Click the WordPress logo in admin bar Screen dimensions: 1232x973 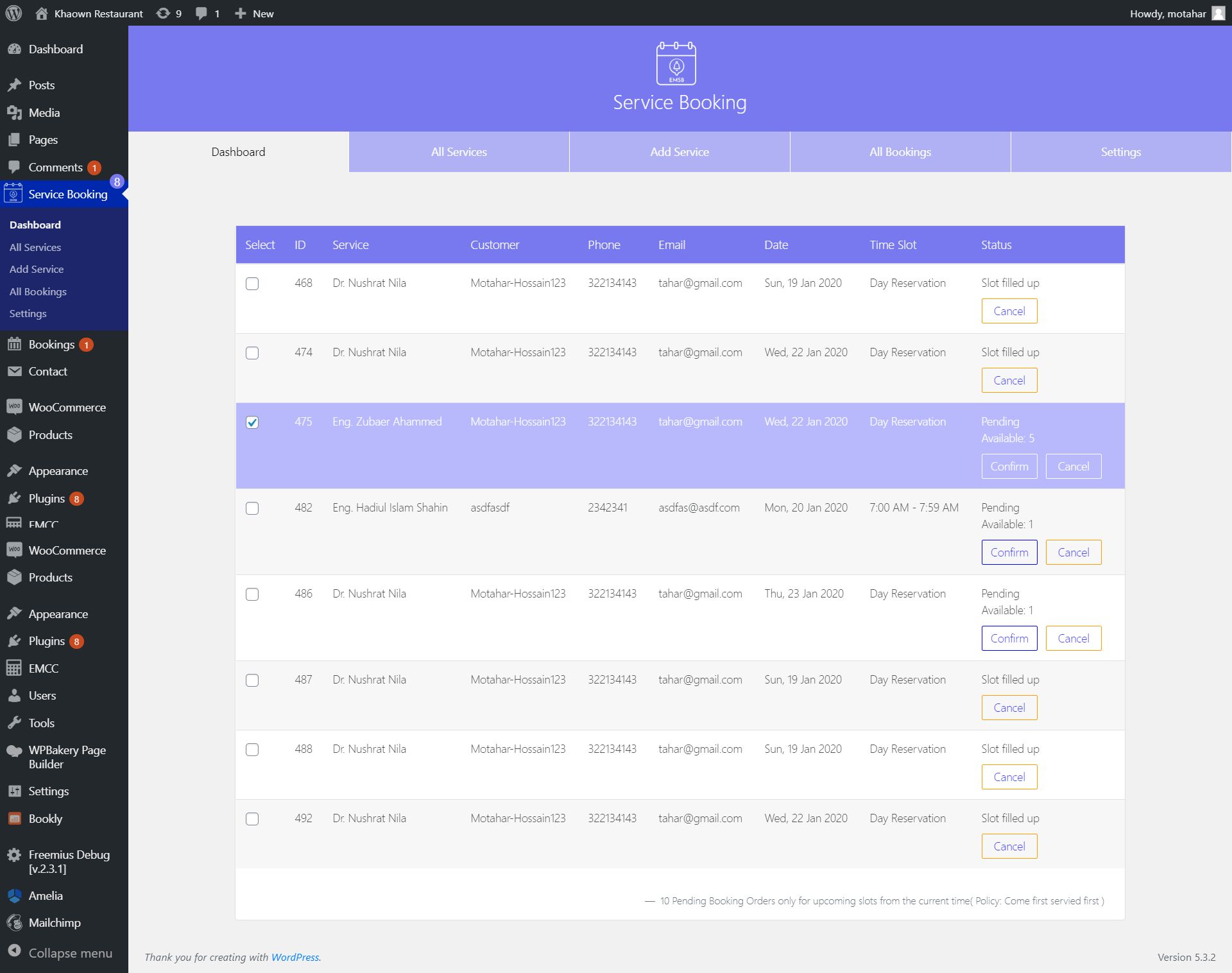click(x=13, y=13)
